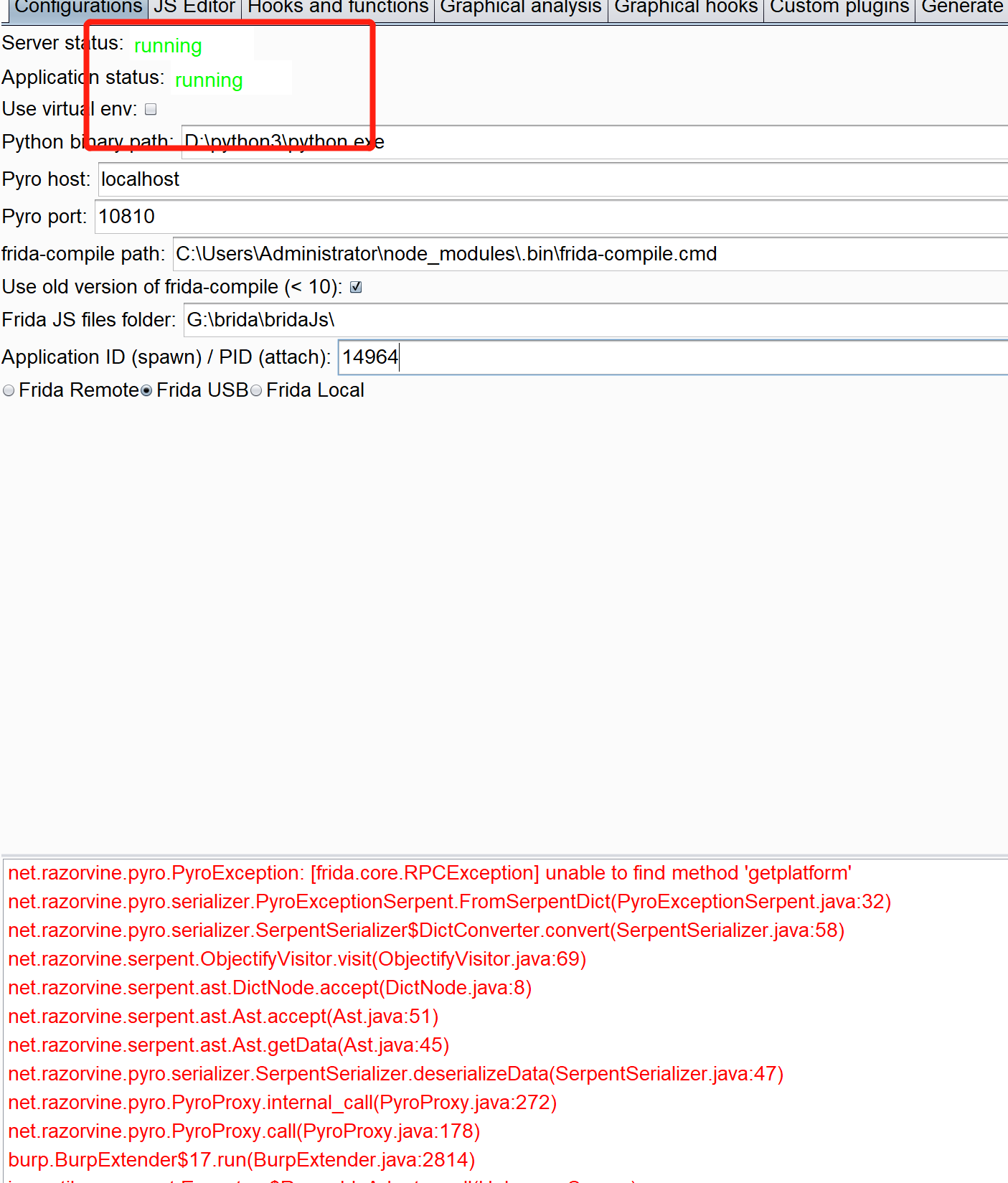Viewport: 1008px width, 1183px height.
Task: Switch to the Graphical analysis tab
Action: (521, 9)
